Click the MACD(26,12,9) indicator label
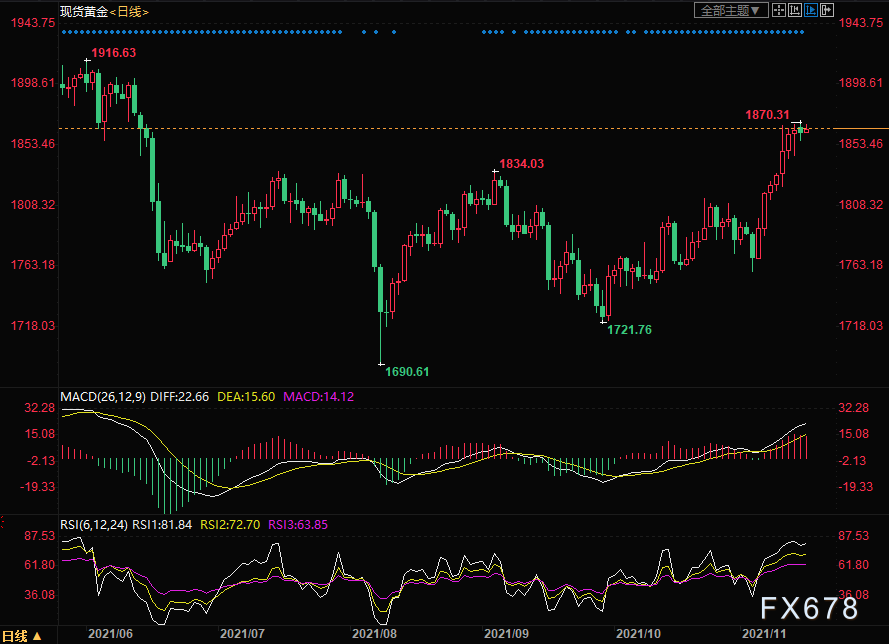889x644 pixels. tap(103, 397)
